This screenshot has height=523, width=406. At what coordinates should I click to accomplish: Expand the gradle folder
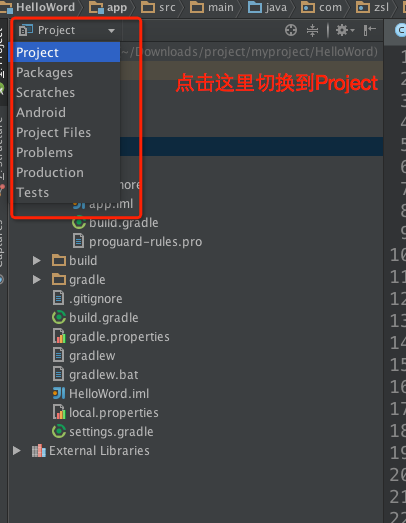[37, 280]
